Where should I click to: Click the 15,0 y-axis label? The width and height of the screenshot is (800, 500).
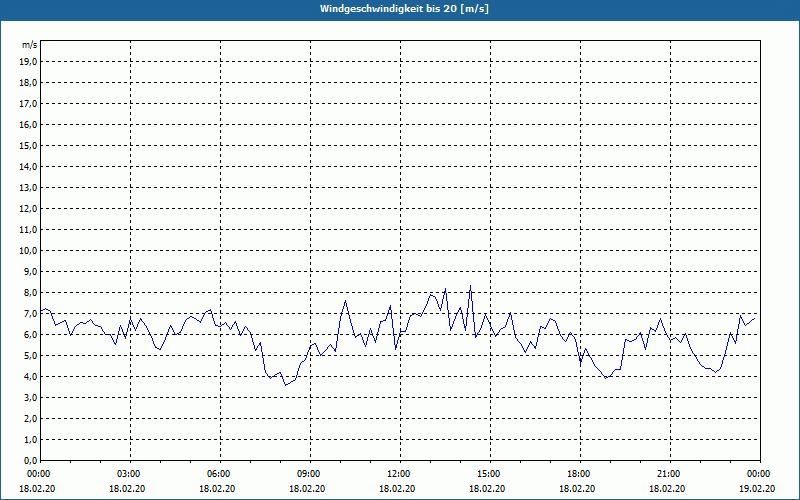[x=29, y=145]
